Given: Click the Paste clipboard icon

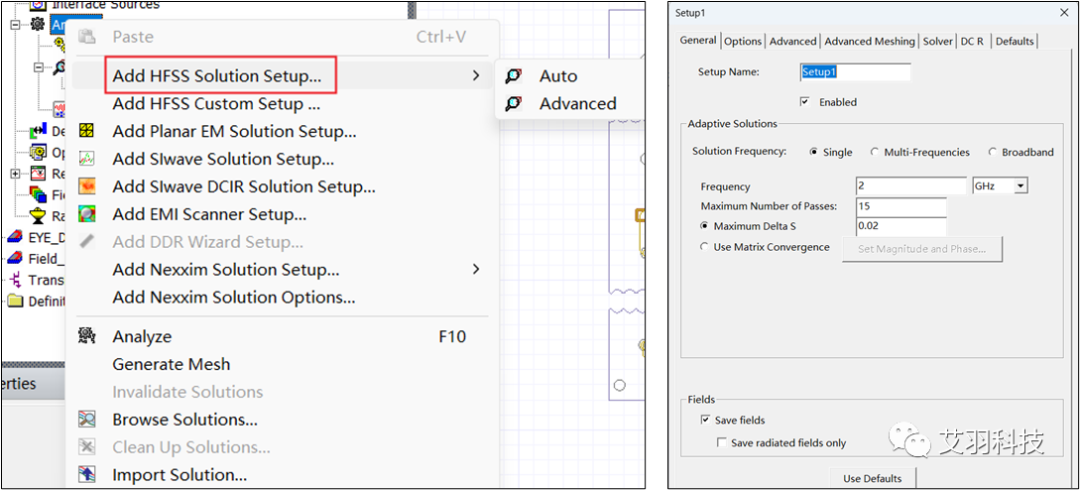Looking at the screenshot, I should [x=87, y=37].
